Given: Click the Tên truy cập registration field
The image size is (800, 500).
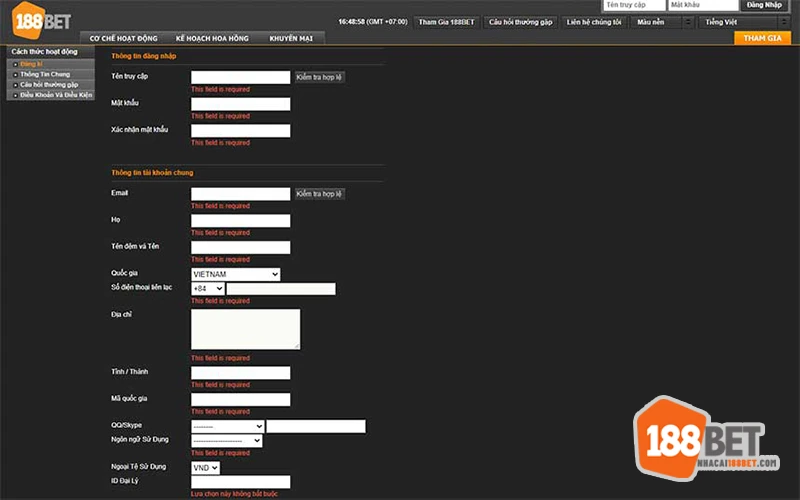Looking at the screenshot, I should click(x=240, y=77).
